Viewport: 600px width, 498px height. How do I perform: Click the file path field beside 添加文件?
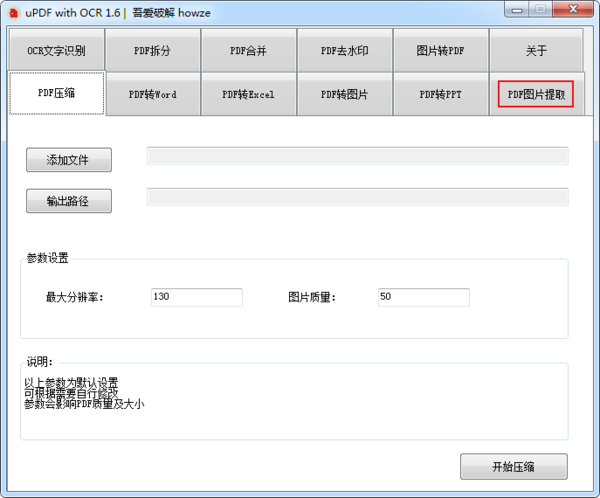point(357,156)
